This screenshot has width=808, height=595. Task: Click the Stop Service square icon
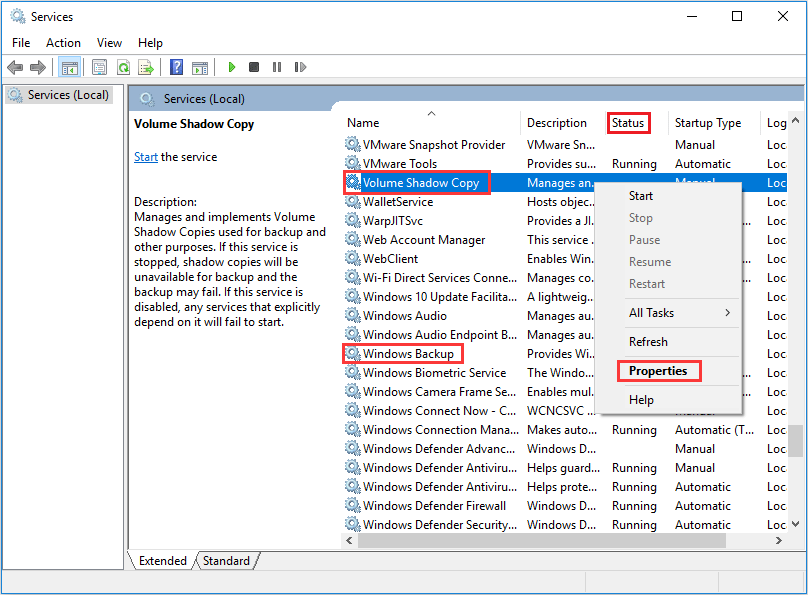pyautogui.click(x=254, y=67)
